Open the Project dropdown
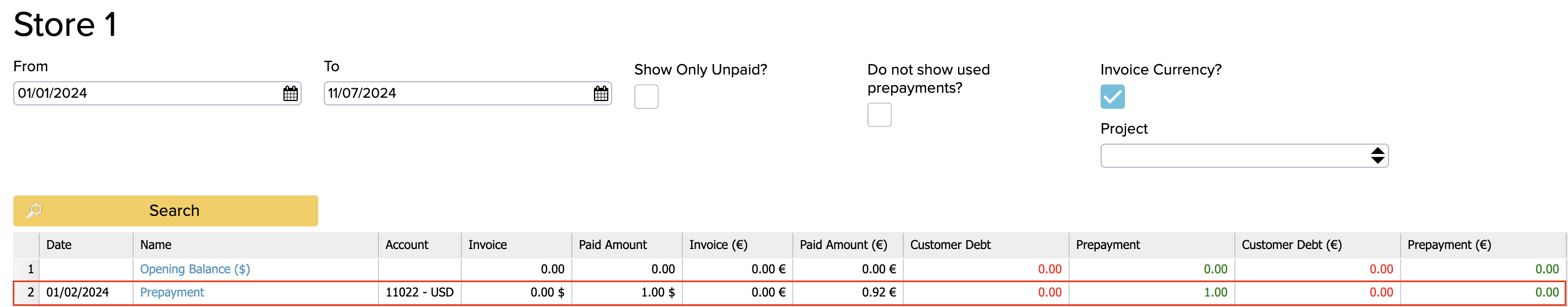The image size is (1568, 307). (x=1235, y=156)
